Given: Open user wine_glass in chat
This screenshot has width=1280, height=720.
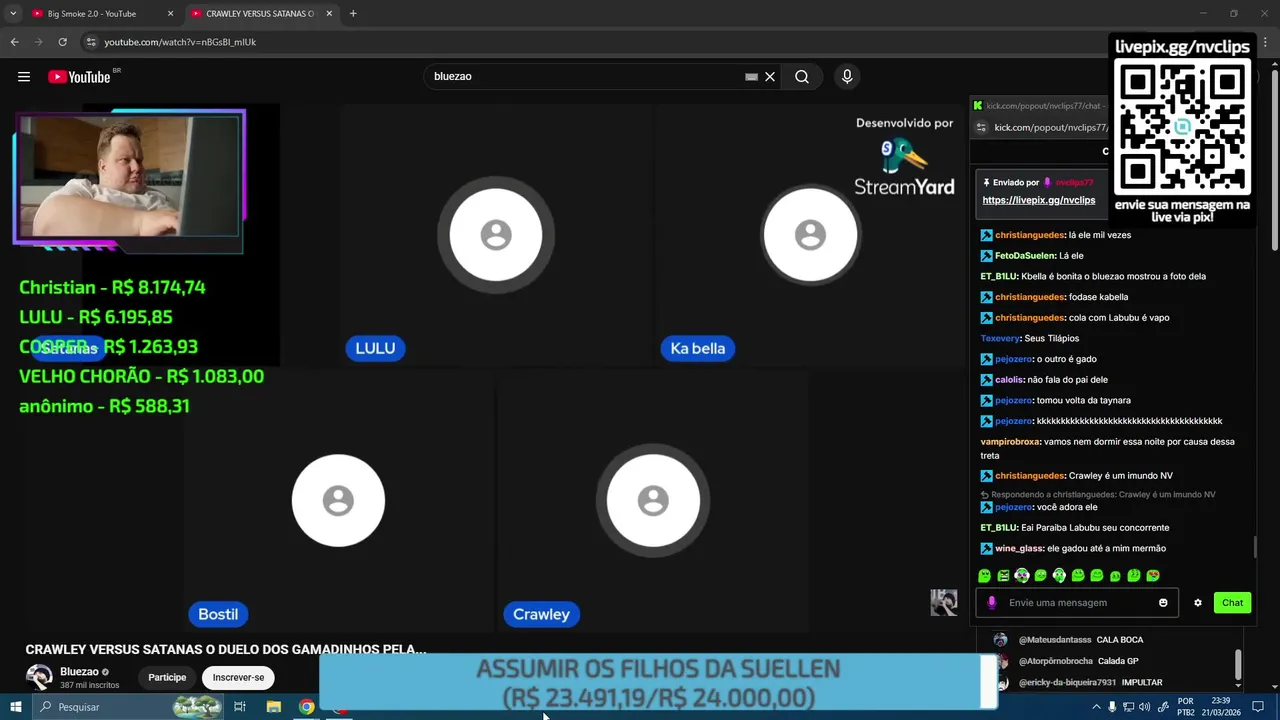Looking at the screenshot, I should tap(1019, 548).
